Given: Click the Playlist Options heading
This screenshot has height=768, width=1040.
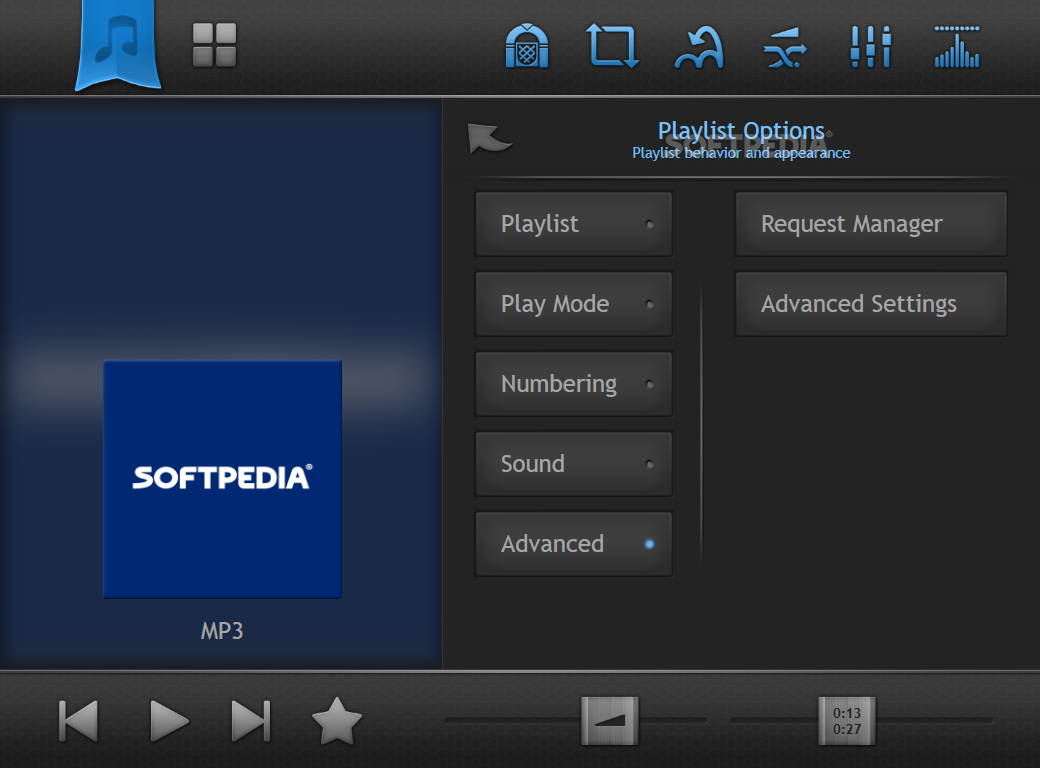Looking at the screenshot, I should 741,131.
